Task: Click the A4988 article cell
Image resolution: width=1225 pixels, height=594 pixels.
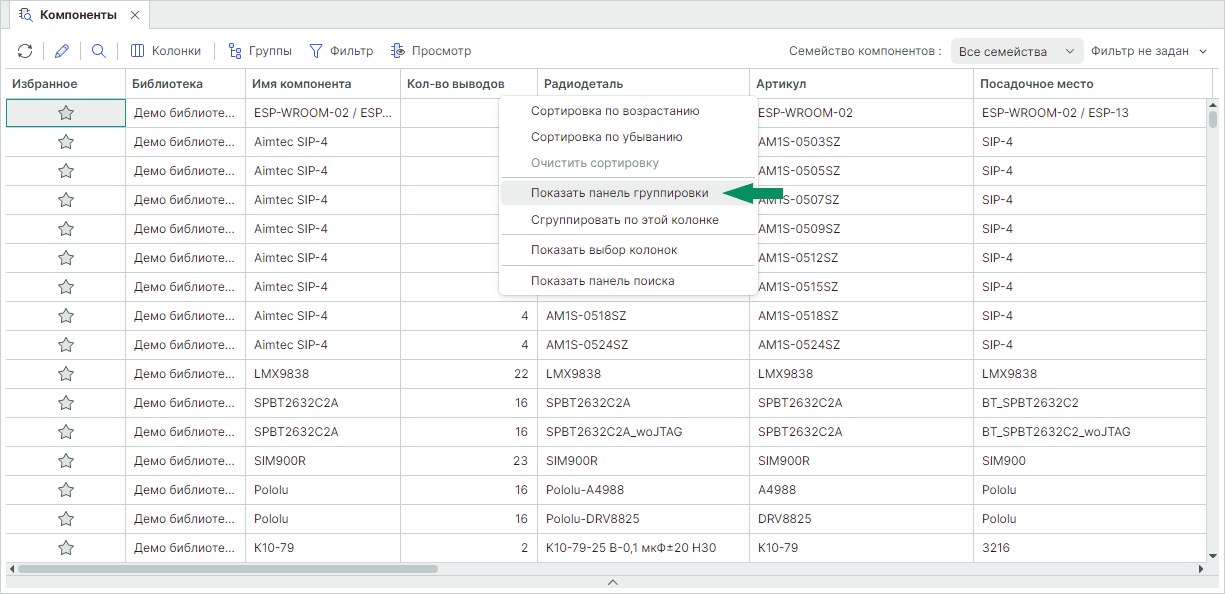Action: [862, 490]
